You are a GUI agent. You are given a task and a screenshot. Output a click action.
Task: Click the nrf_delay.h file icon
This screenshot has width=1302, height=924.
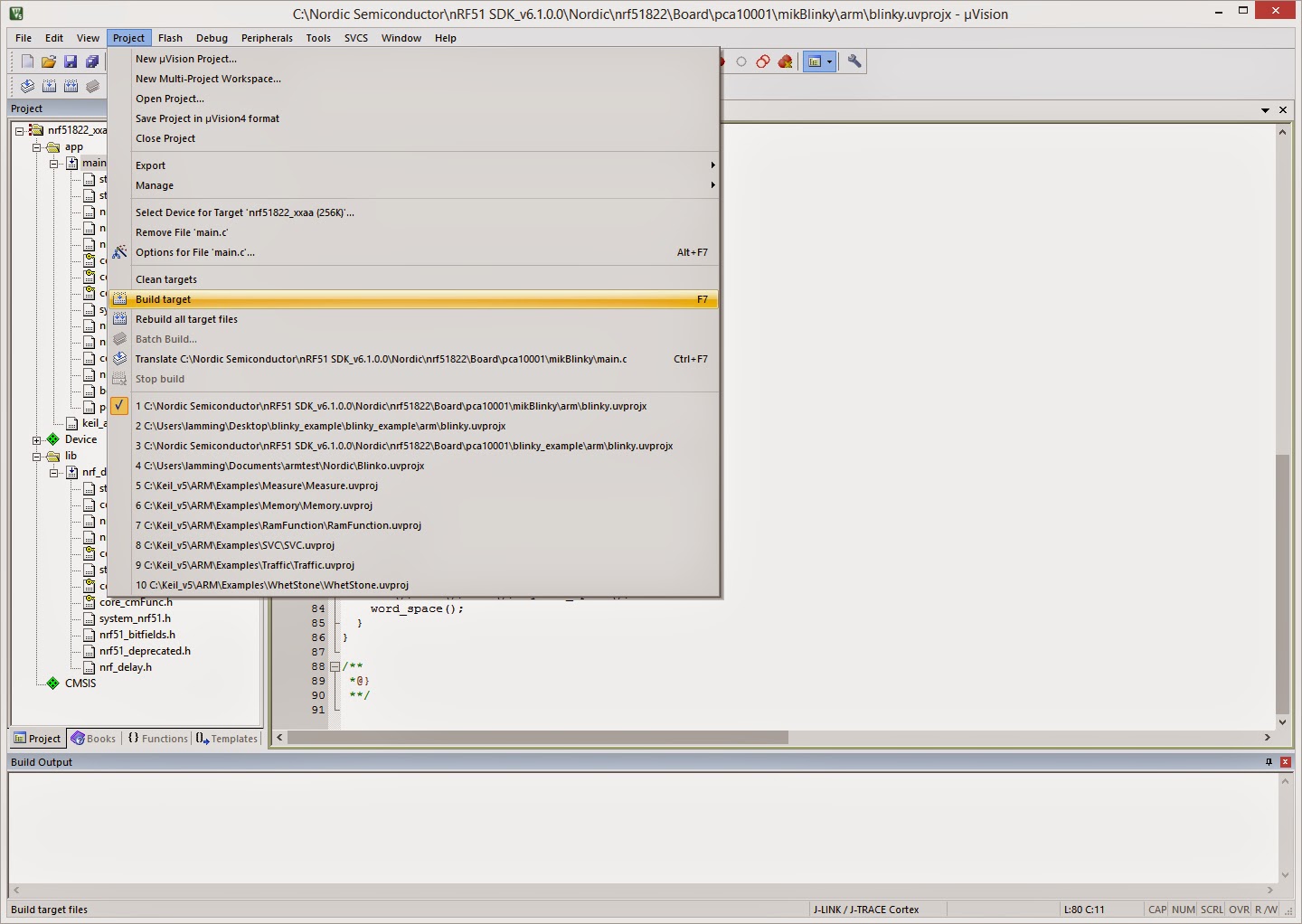[90, 667]
